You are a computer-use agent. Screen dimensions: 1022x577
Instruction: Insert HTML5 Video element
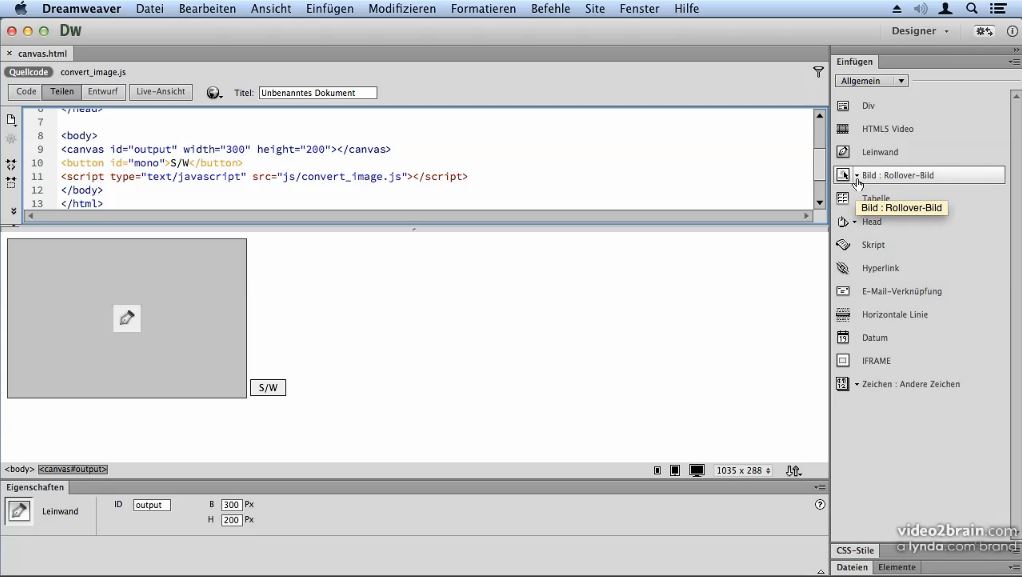click(x=887, y=129)
